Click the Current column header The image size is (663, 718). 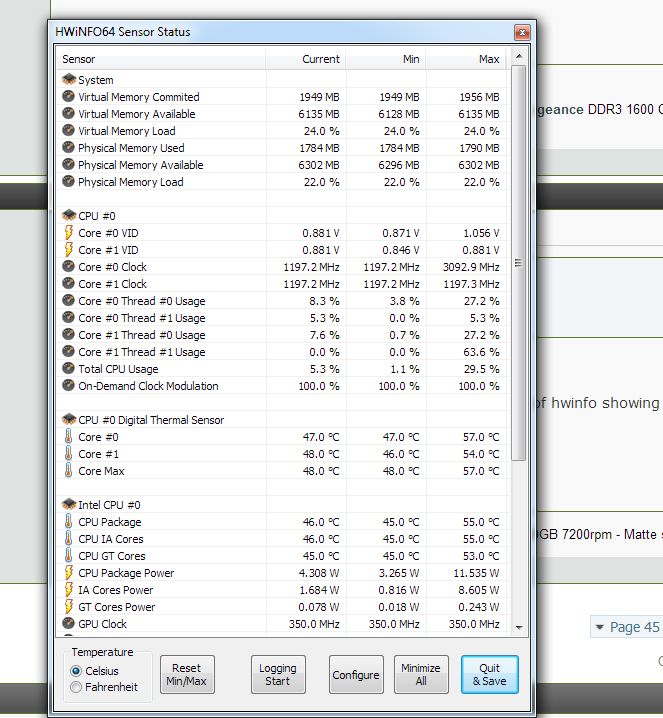point(305,59)
